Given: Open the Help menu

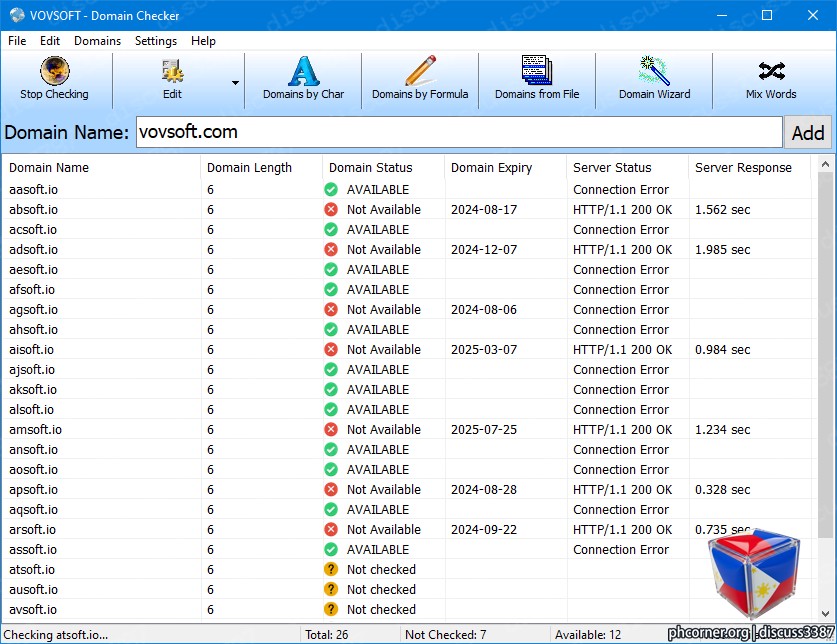Looking at the screenshot, I should point(203,41).
